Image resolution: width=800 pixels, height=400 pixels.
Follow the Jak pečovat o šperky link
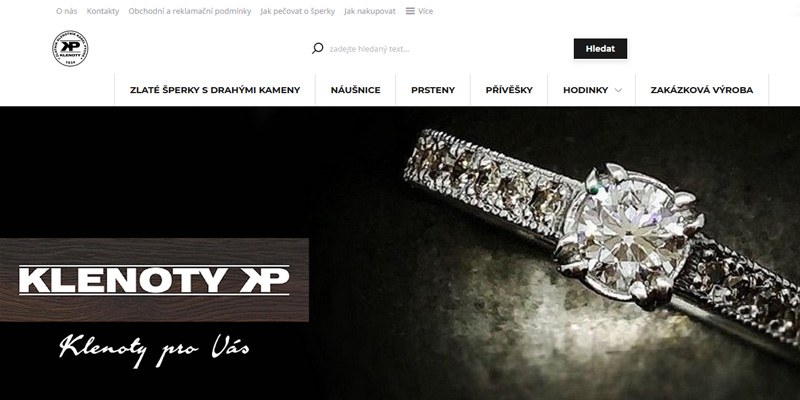coord(297,11)
